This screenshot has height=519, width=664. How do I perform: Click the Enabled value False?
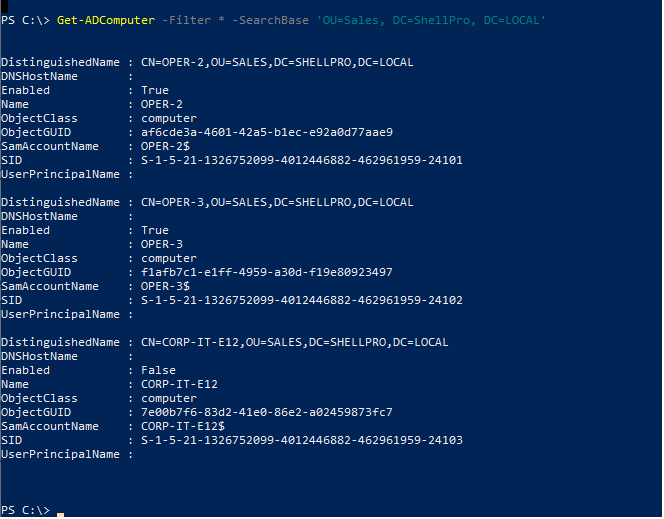pos(158,370)
